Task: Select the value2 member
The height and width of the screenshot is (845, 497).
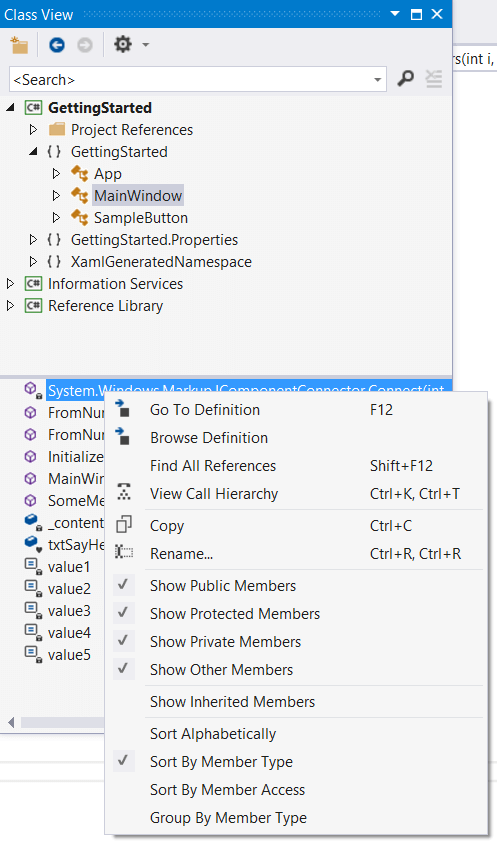Action: [x=68, y=589]
